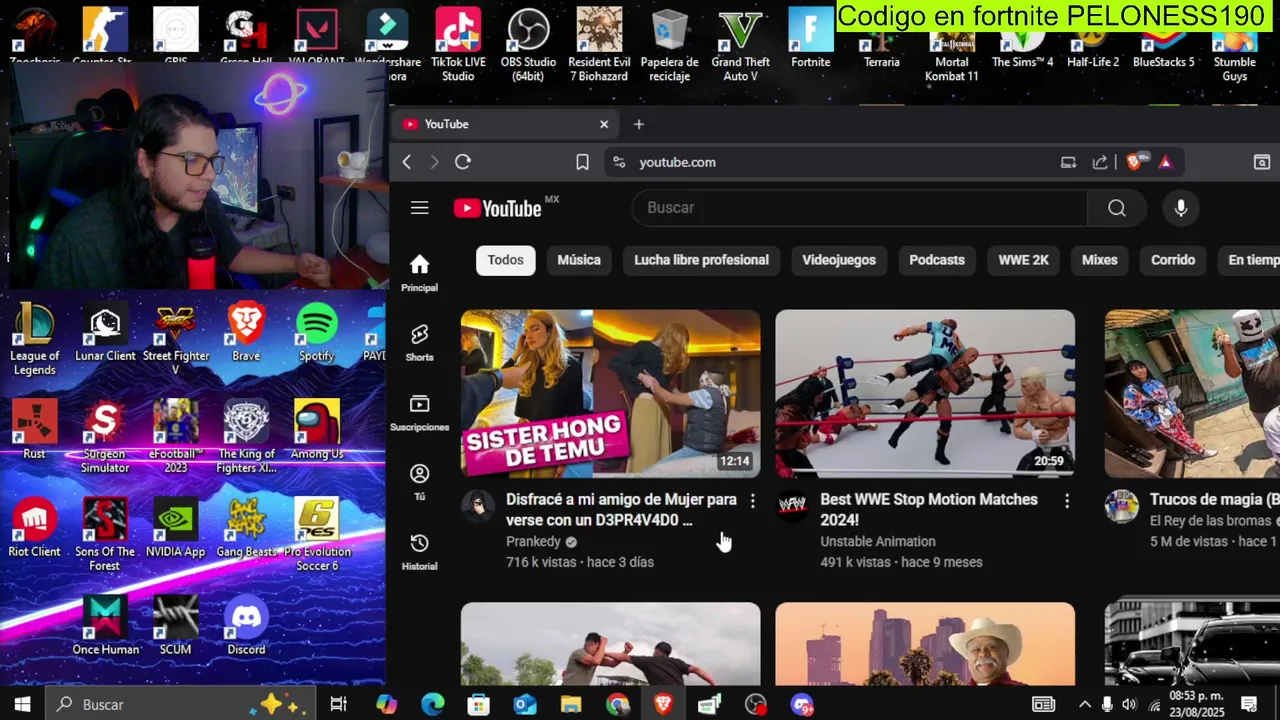Open the SCUM desktop shortcut
Viewport: 1280px width, 720px height.
click(175, 626)
